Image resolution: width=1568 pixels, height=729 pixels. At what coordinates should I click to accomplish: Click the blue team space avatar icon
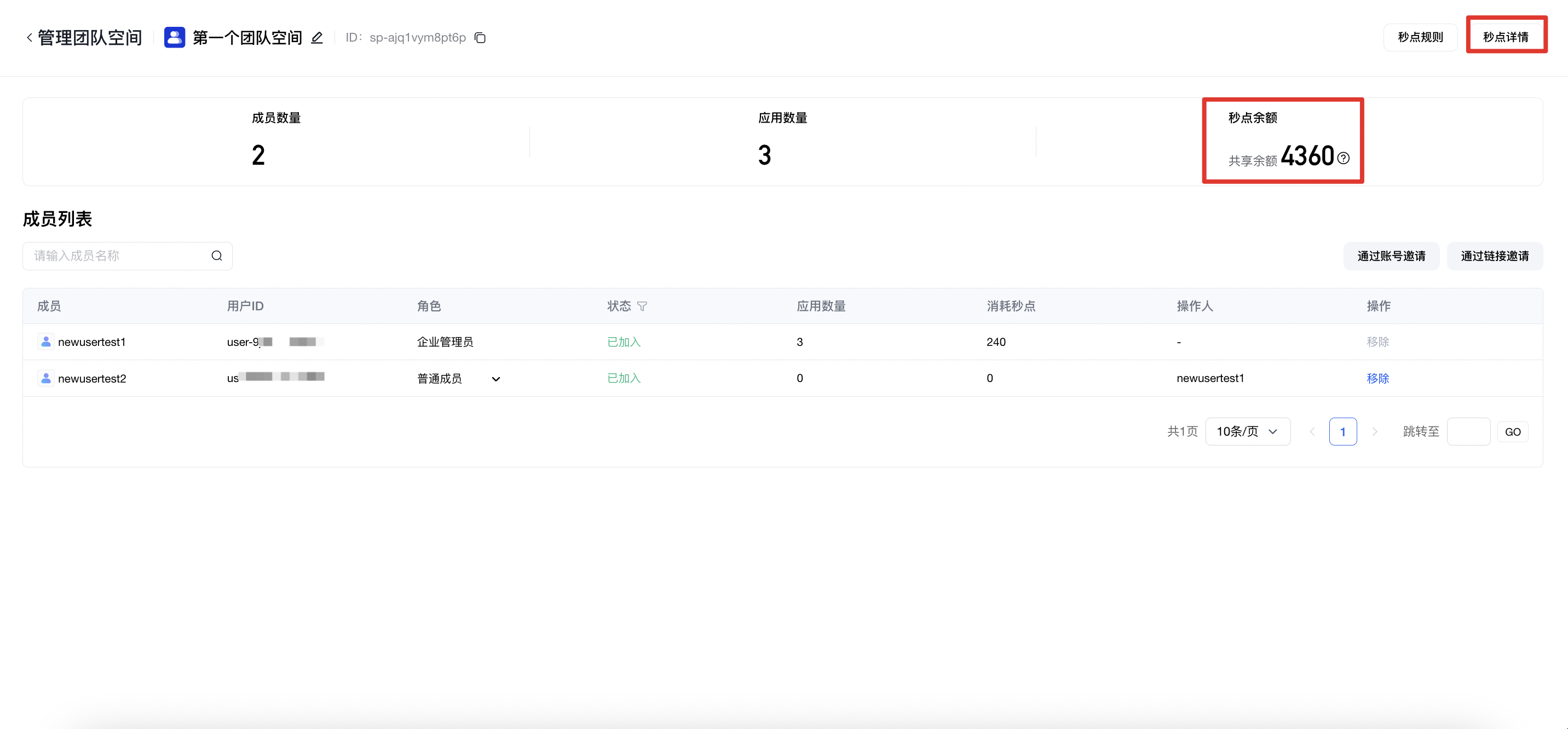point(174,37)
